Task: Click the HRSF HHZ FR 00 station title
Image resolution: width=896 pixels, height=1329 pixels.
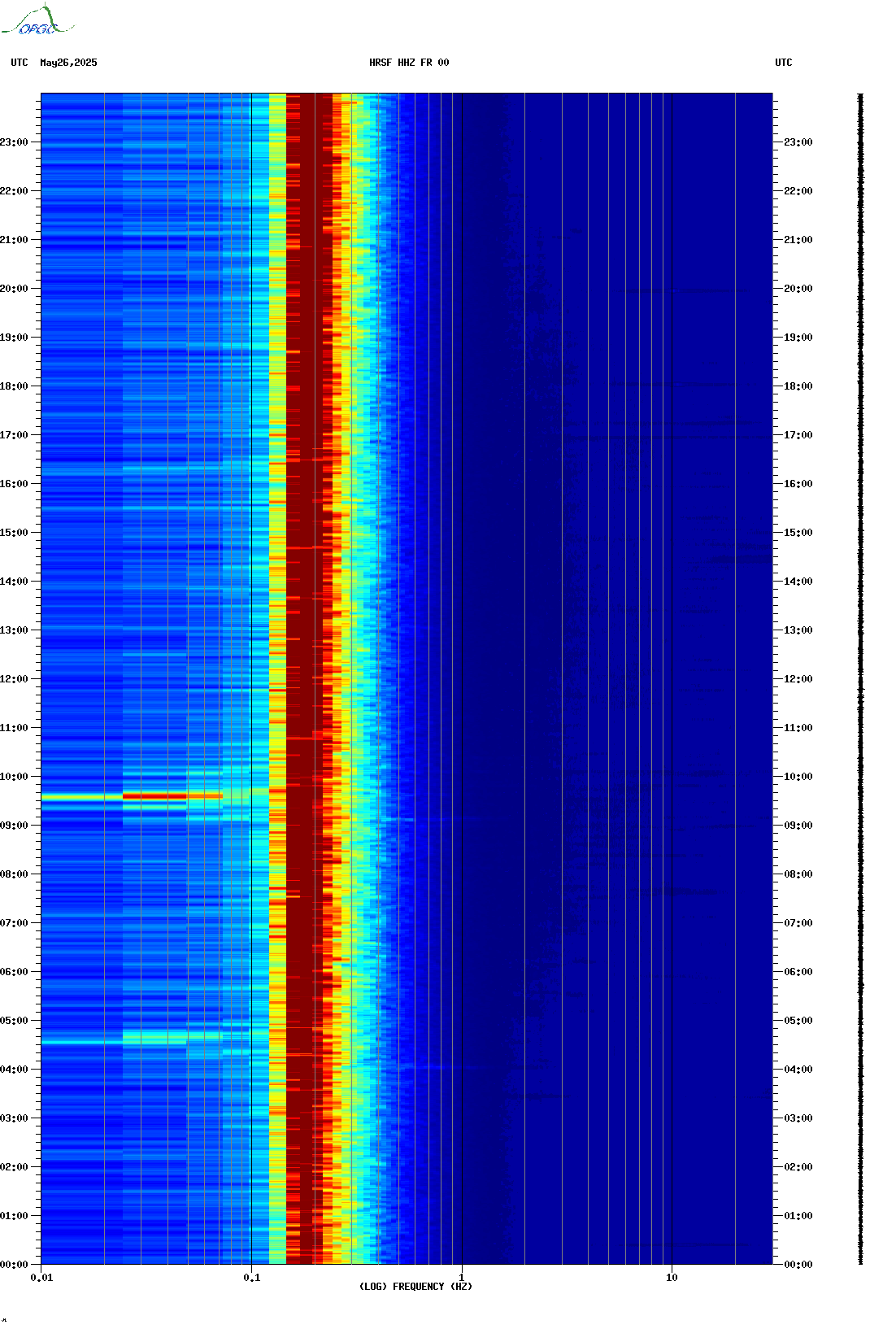Action: click(409, 63)
